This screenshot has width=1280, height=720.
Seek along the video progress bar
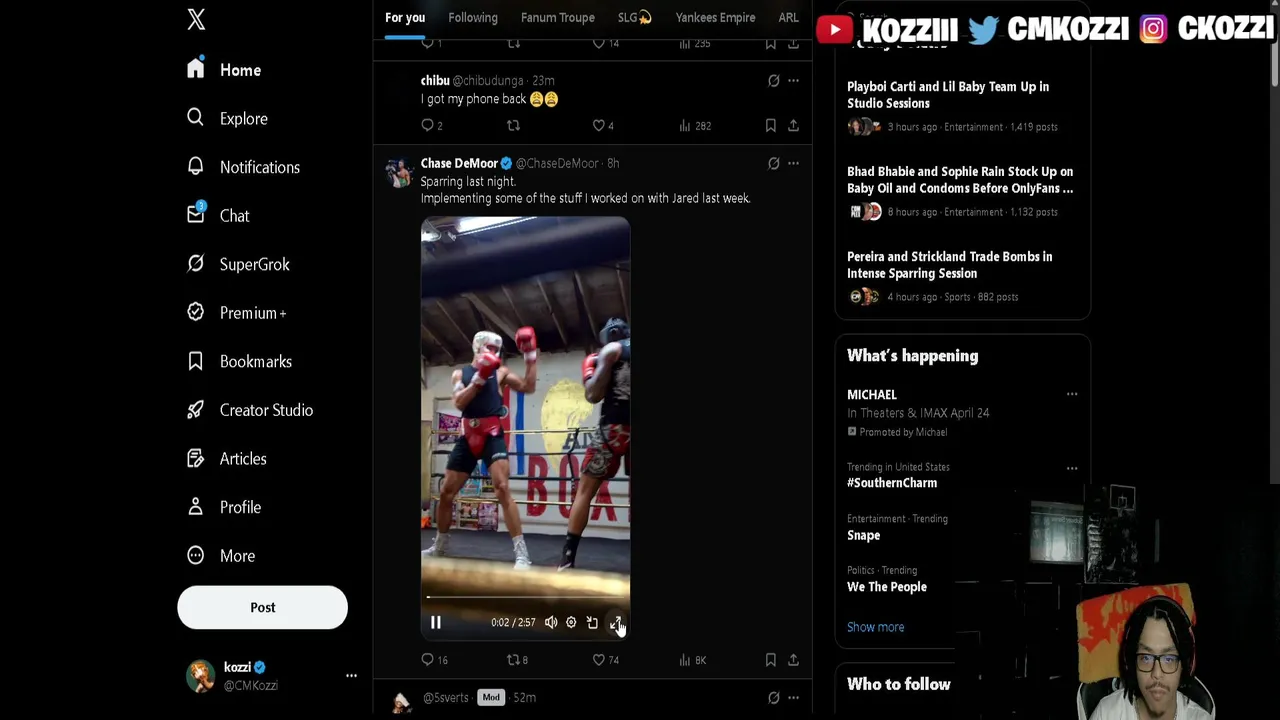pos(525,597)
